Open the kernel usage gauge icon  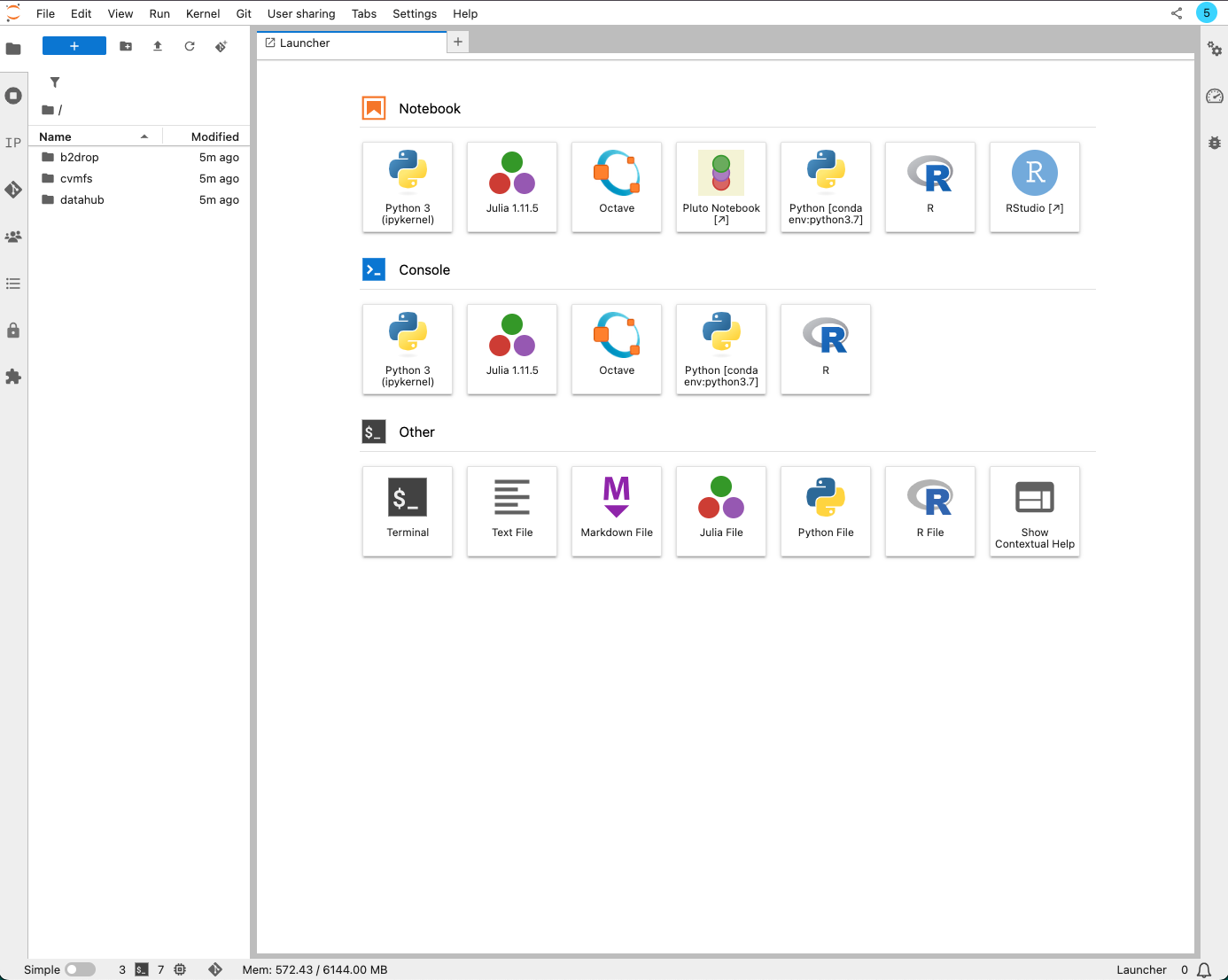(x=1215, y=96)
